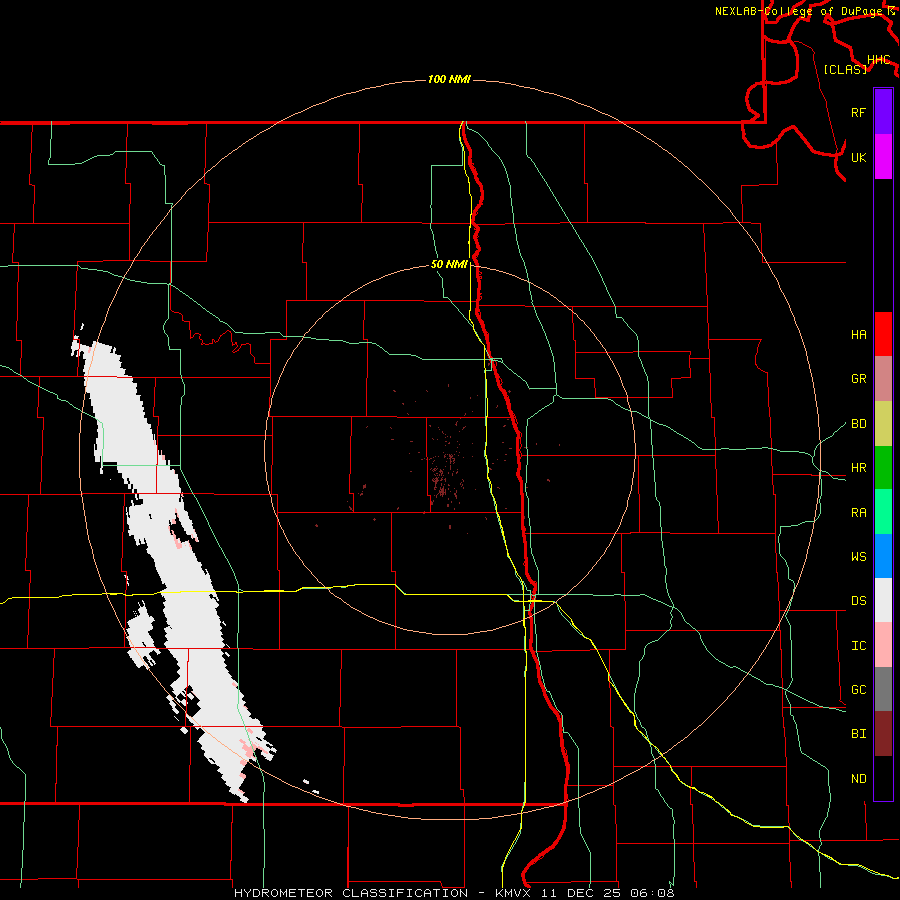Click the HA red legend swatch

(x=883, y=334)
